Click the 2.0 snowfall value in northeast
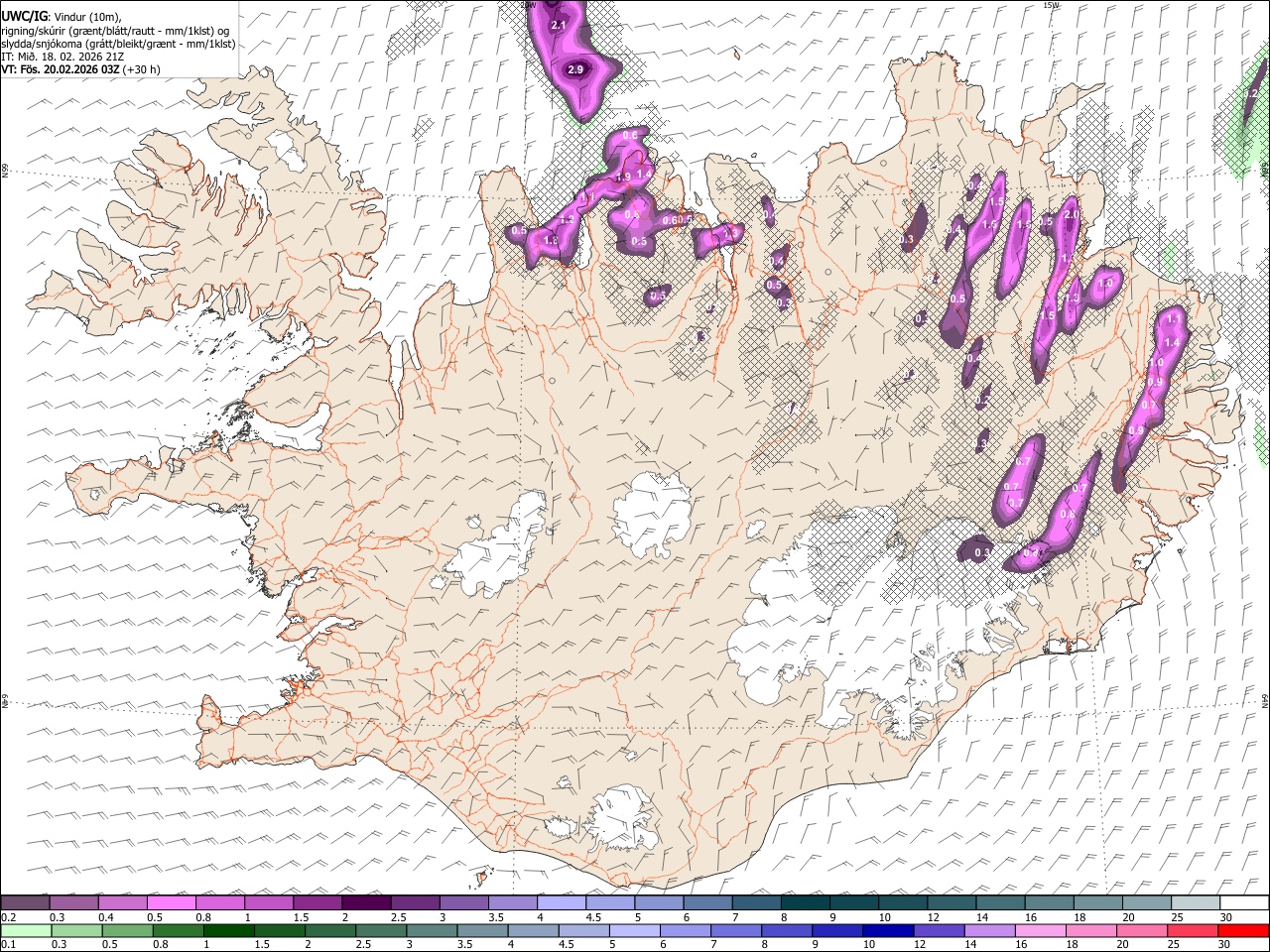 (1071, 214)
